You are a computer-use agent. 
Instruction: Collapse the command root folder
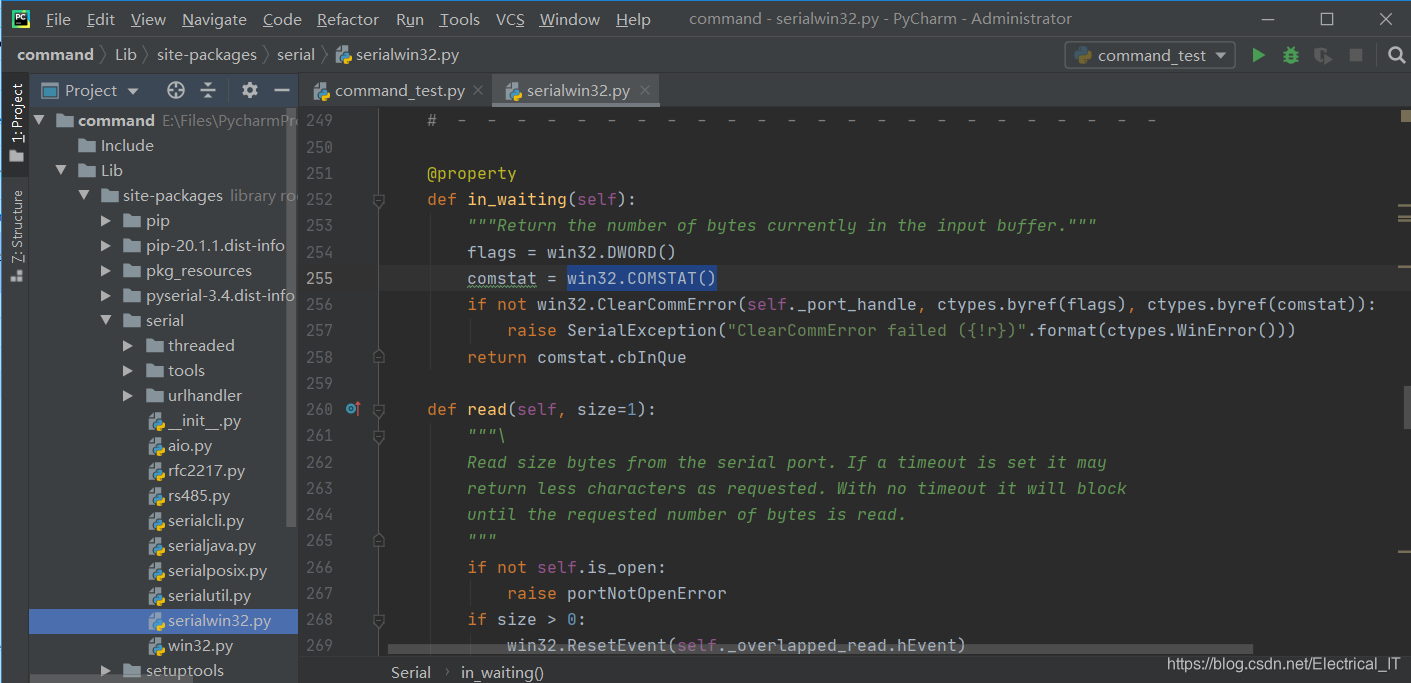pos(39,121)
